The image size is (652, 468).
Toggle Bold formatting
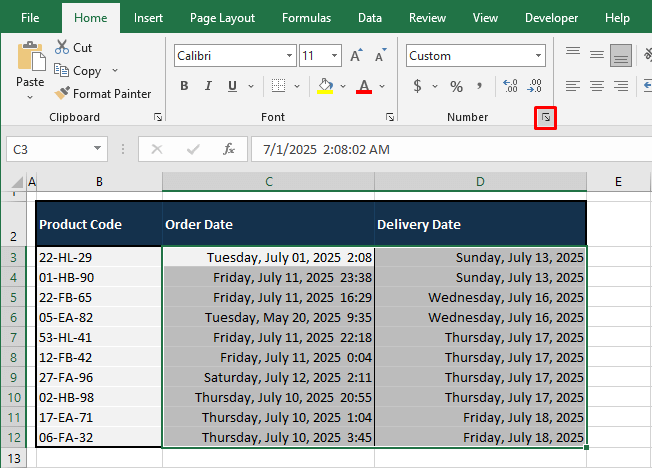pyautogui.click(x=184, y=86)
